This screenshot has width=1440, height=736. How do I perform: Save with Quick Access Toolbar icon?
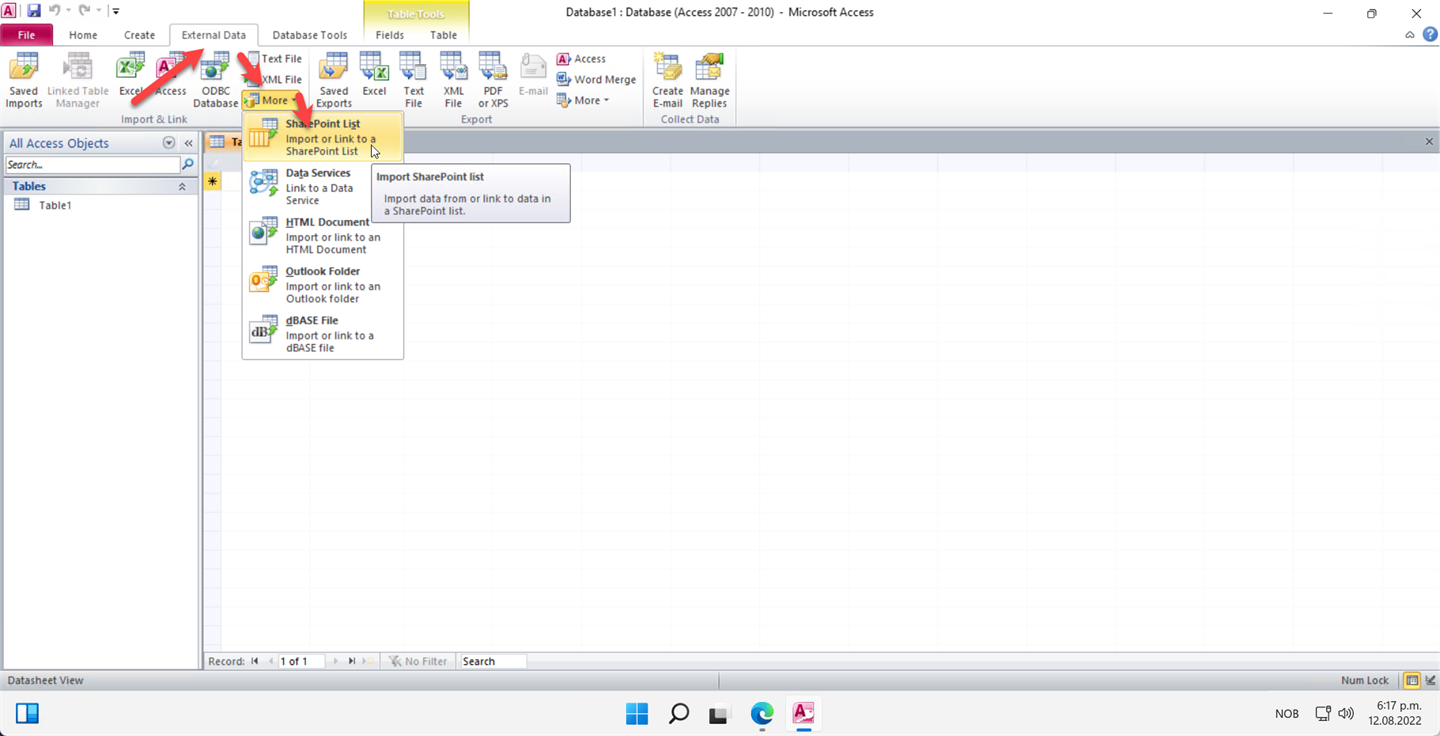(33, 12)
